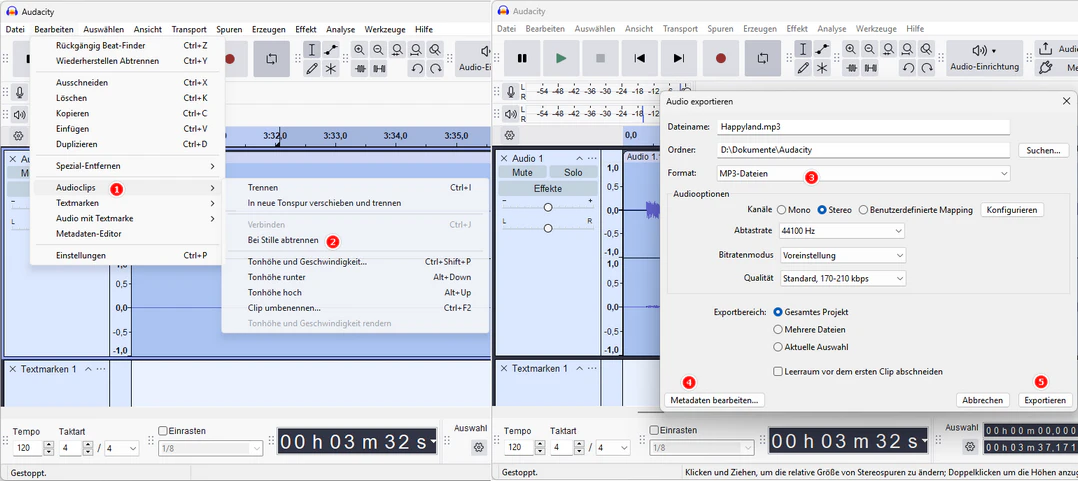Image resolution: width=1078 pixels, height=481 pixels.
Task: Click the Exportieren button
Action: click(1044, 400)
